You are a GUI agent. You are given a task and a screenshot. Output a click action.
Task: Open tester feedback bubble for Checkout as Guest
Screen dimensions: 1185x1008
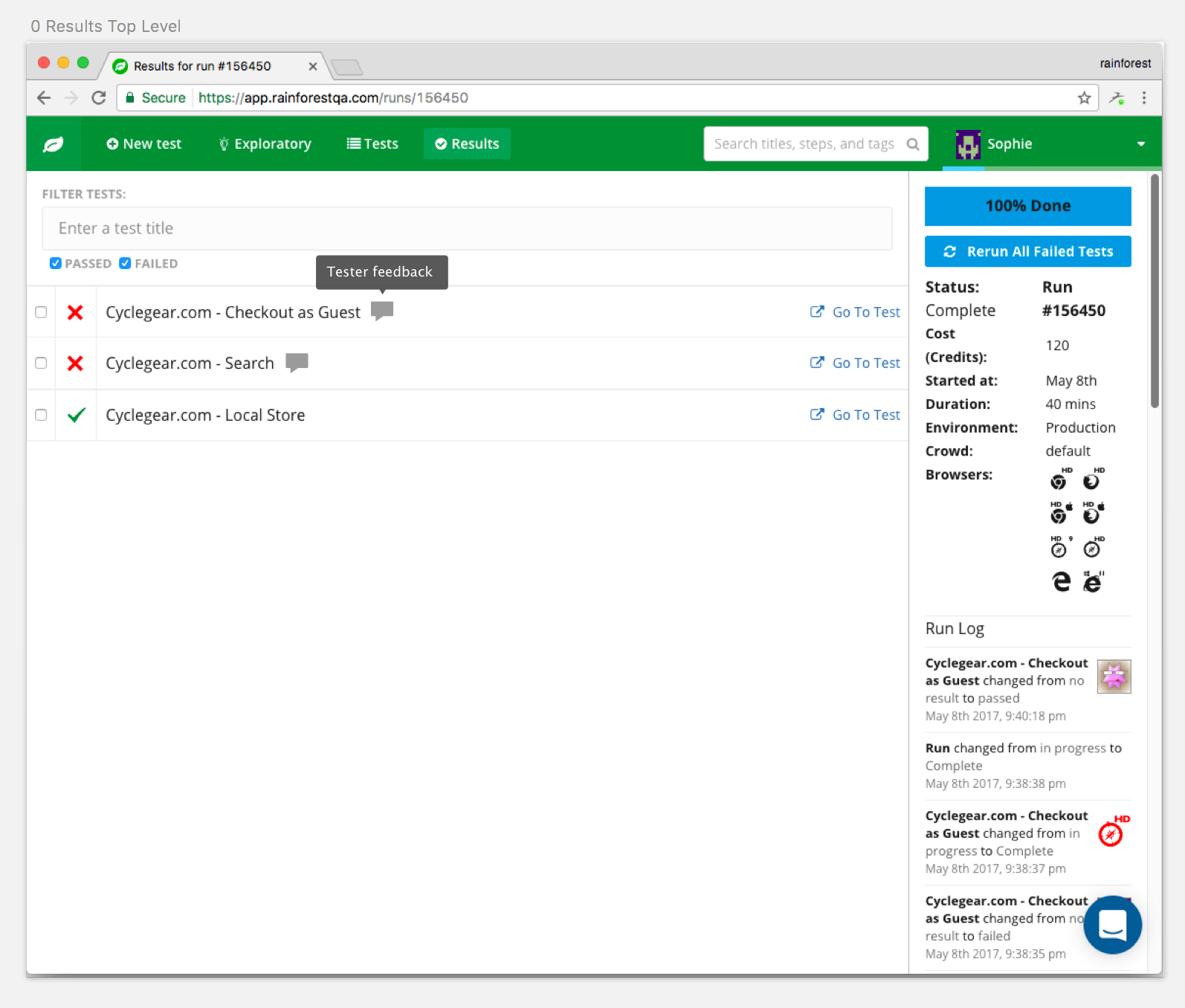pyautogui.click(x=382, y=311)
